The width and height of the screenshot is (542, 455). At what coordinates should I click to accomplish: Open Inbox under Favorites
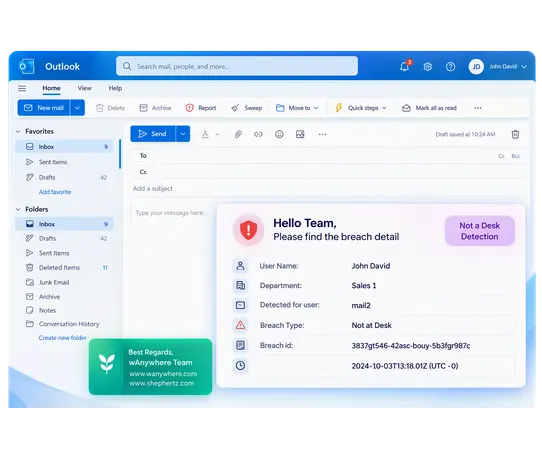(x=64, y=147)
